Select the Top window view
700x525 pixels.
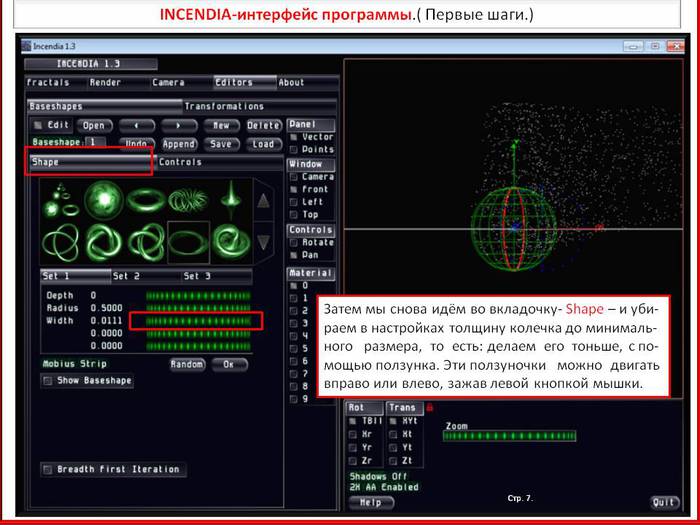(x=294, y=215)
